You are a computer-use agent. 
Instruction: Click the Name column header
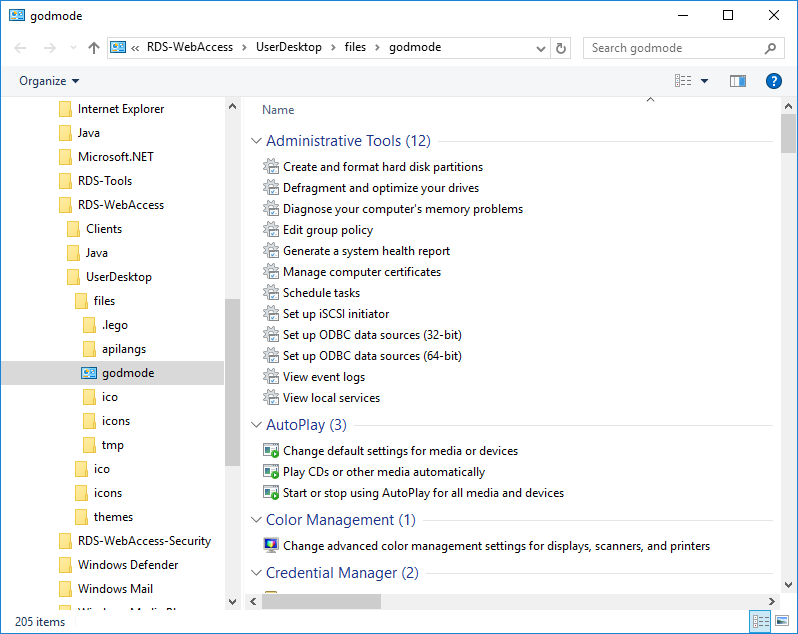278,110
